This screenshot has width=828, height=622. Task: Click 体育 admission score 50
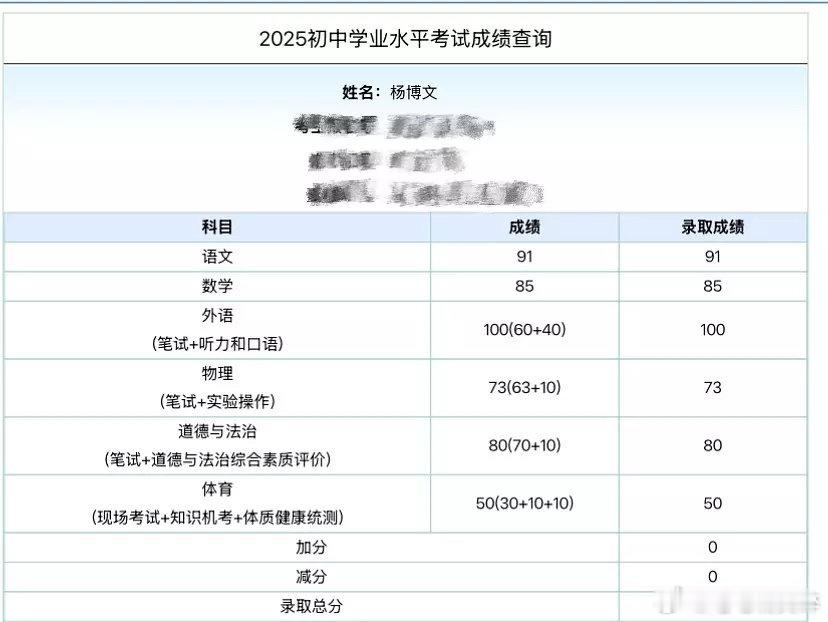pos(712,503)
